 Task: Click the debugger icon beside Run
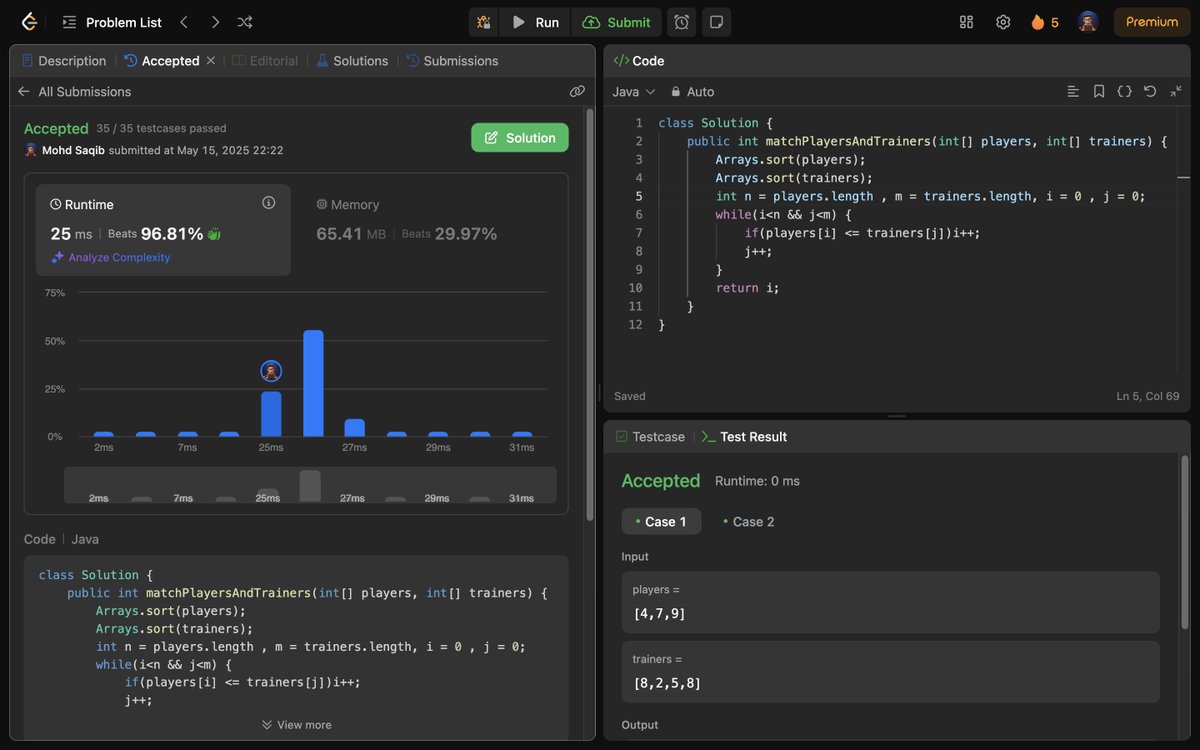484,22
